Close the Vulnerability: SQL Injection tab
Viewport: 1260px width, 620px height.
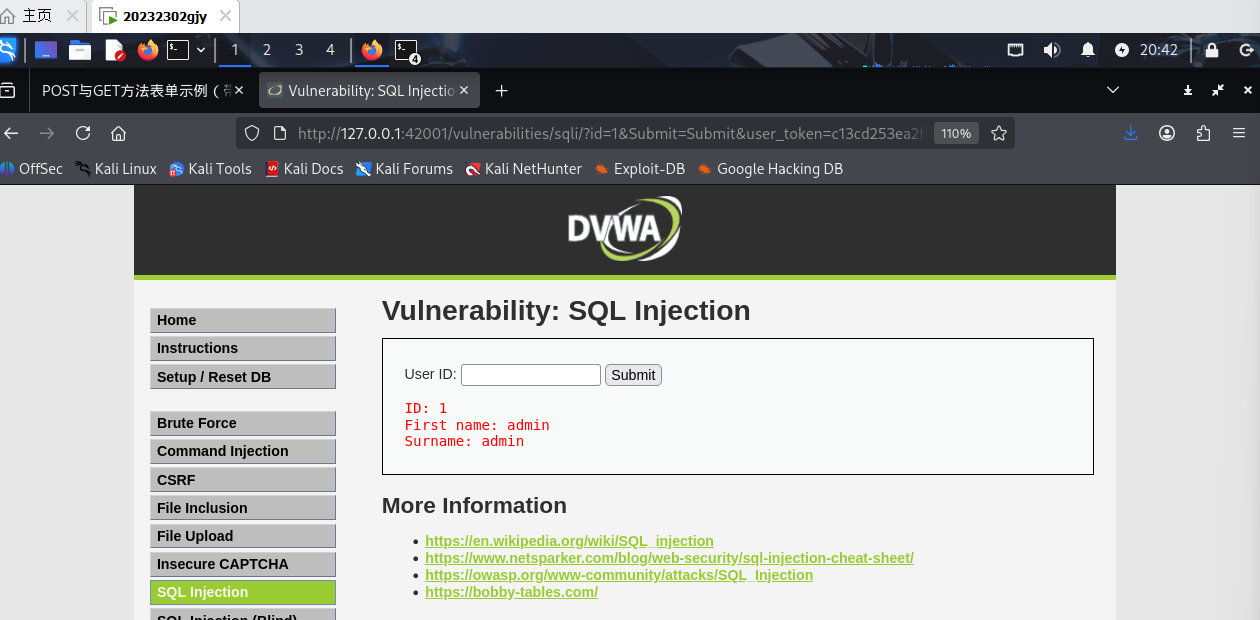pyautogui.click(x=464, y=90)
